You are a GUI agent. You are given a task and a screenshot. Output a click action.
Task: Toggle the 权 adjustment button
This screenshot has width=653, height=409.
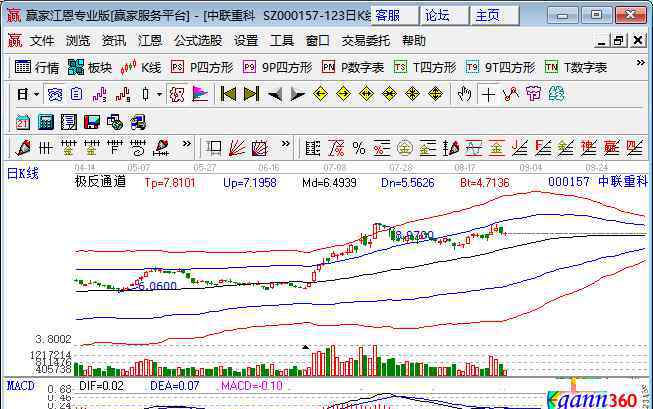[x=177, y=95]
